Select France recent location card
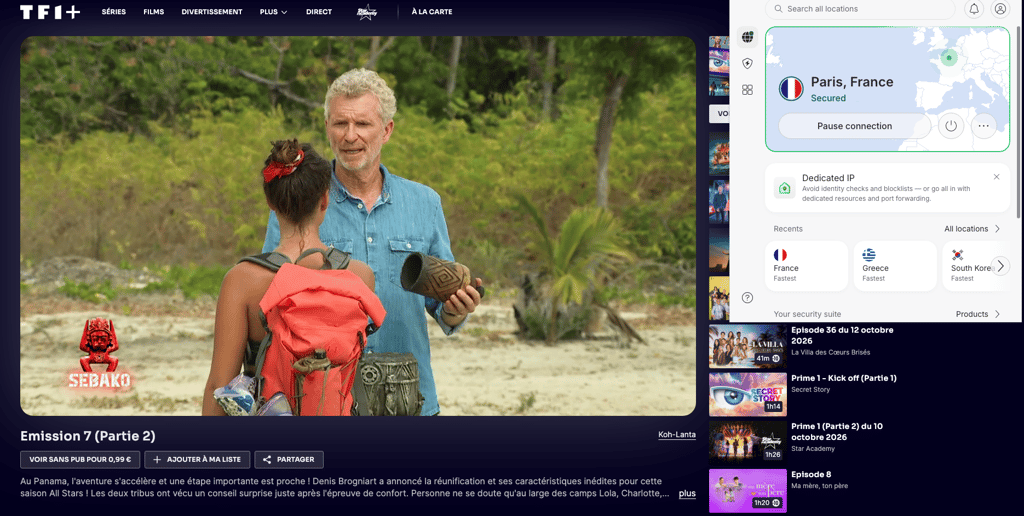Screen dimensions: 1024x516 pyautogui.click(x=806, y=266)
